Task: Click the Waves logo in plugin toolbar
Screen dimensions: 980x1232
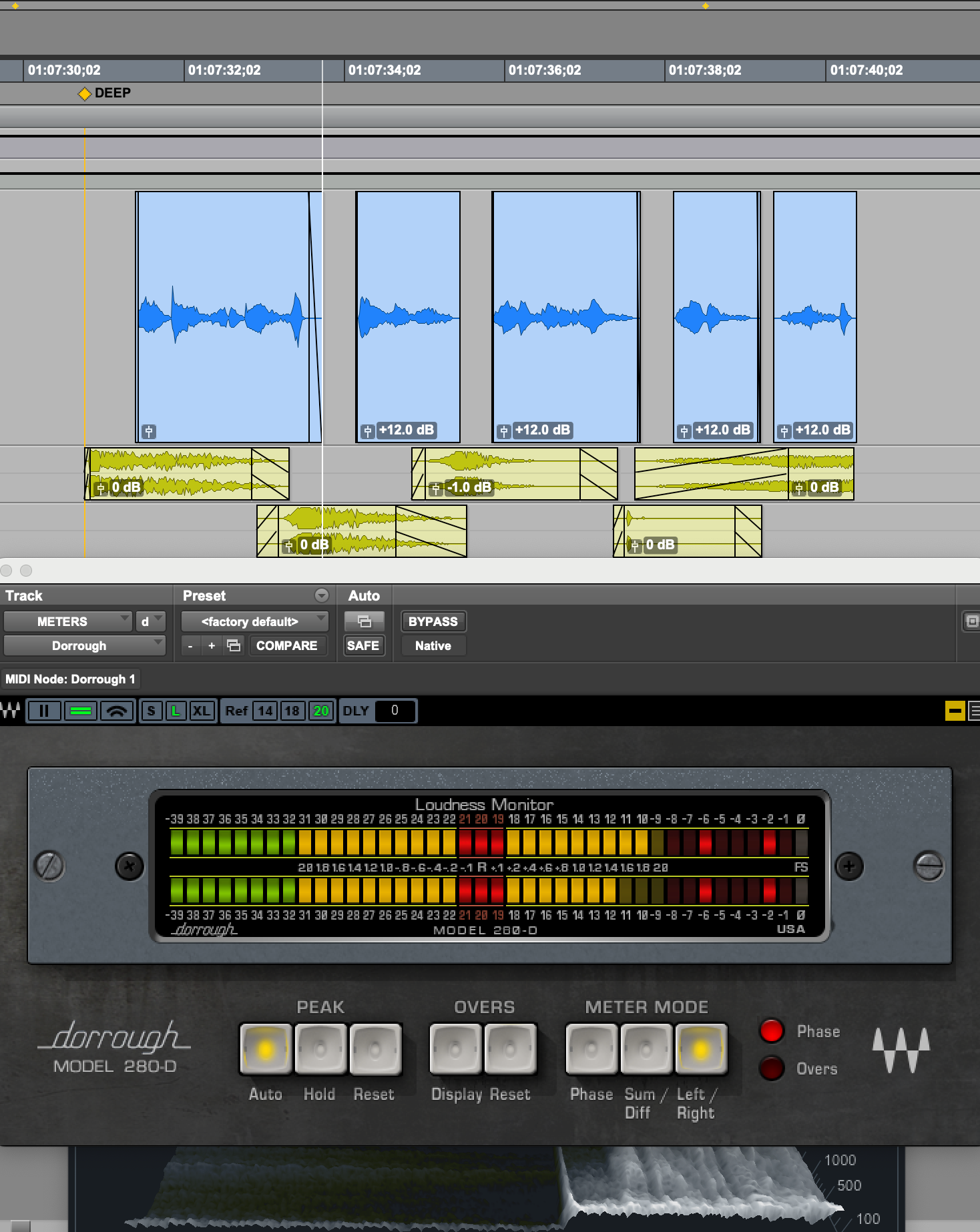Action: pos(11,711)
